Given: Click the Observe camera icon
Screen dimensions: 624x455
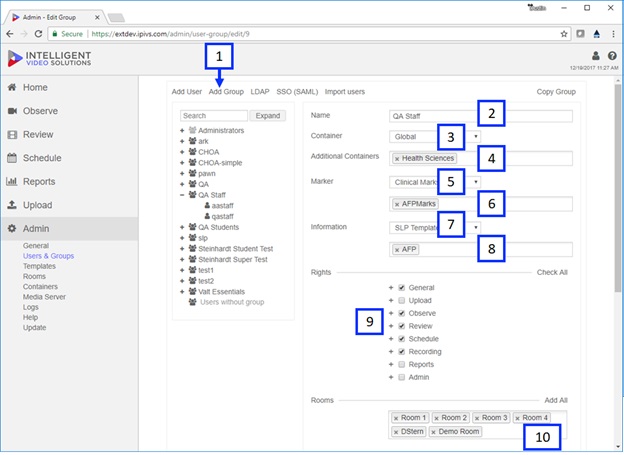Looking at the screenshot, I should (12, 111).
